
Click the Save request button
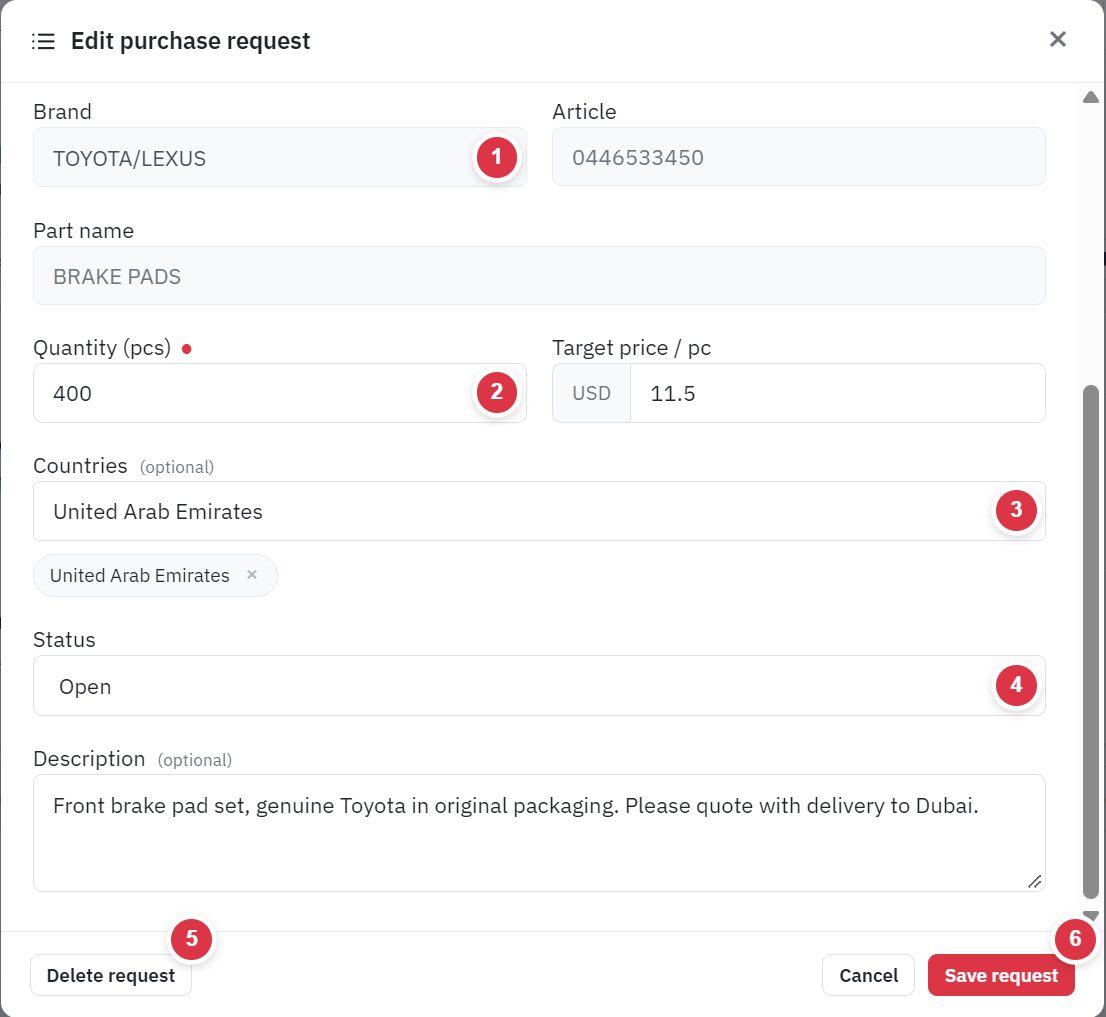(x=1001, y=975)
